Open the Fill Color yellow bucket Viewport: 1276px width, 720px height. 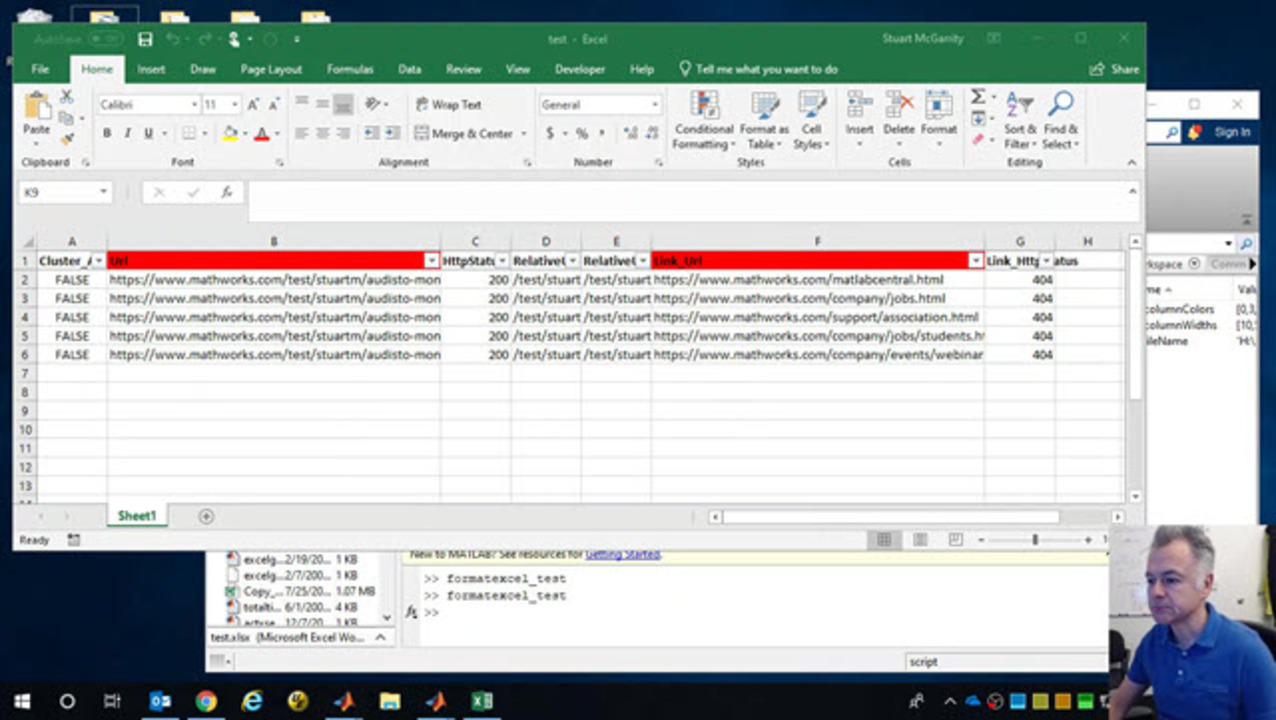[x=231, y=133]
